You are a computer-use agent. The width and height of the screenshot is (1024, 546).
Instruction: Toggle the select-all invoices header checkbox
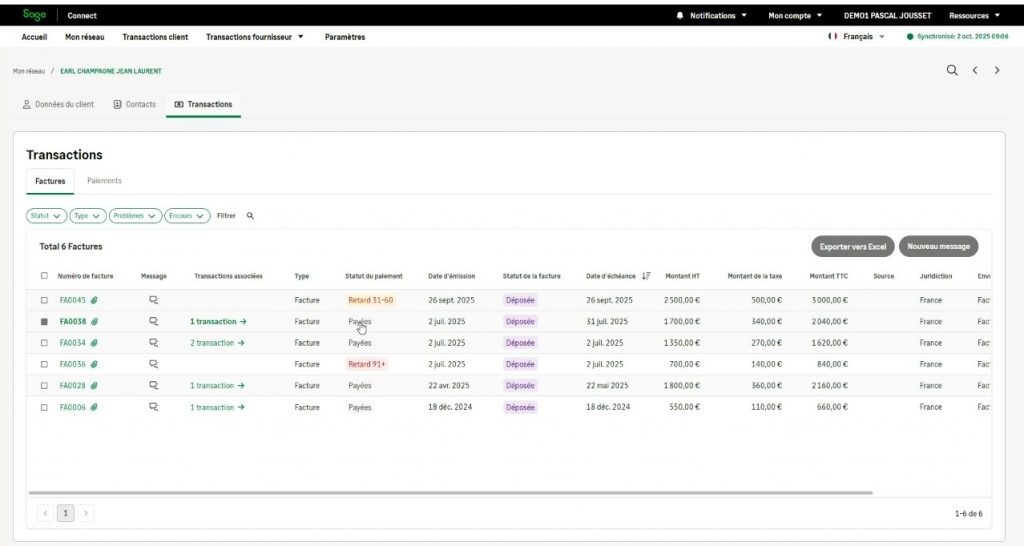click(44, 276)
